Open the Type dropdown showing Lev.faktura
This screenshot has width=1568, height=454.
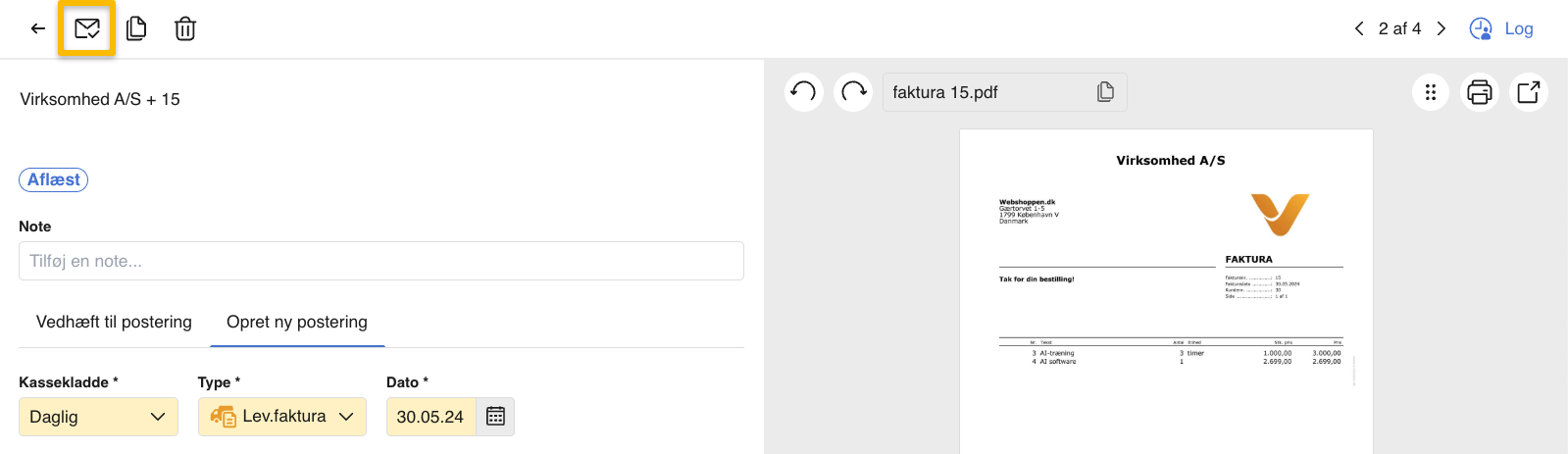pyautogui.click(x=282, y=417)
